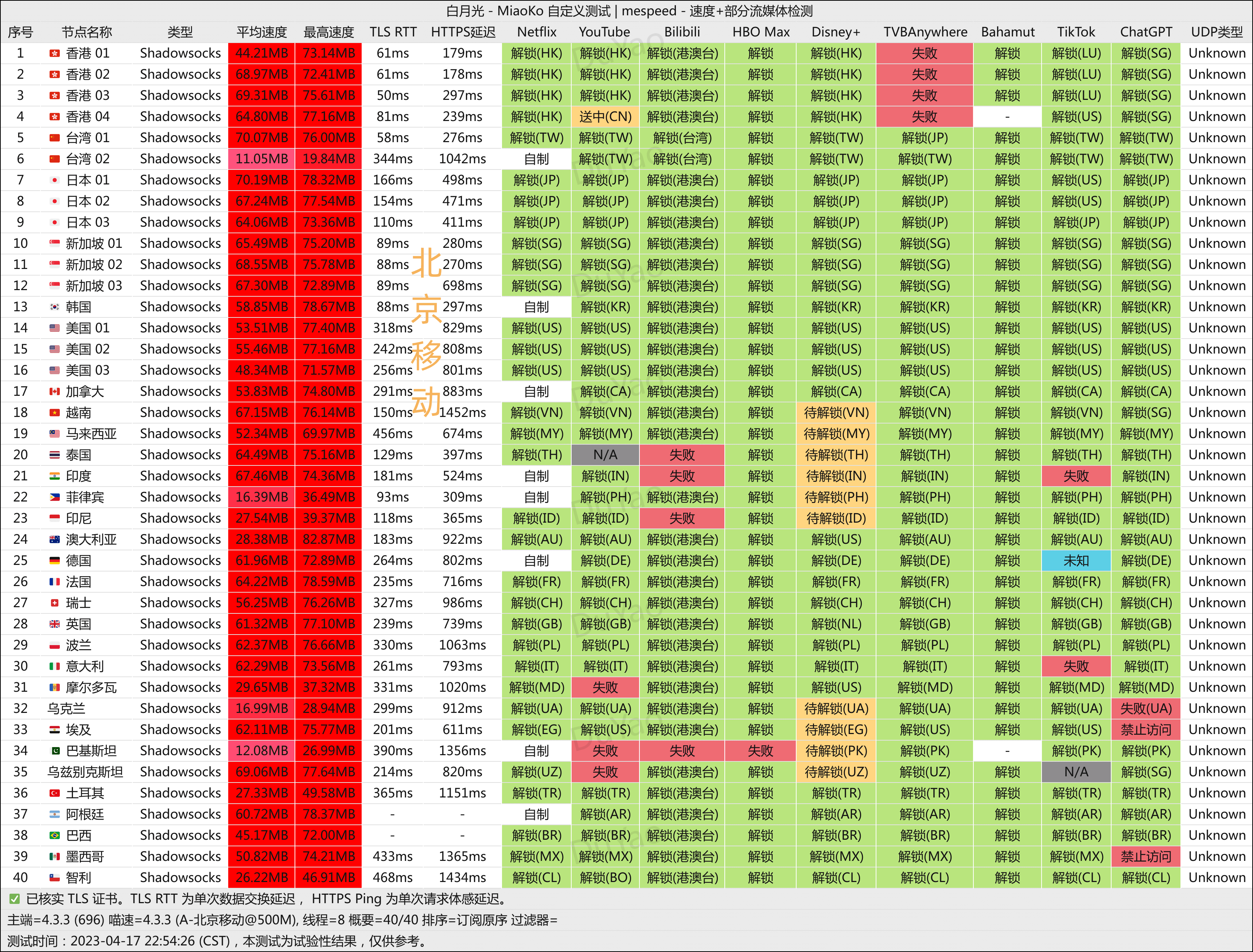
Task: Click the 自制 Netflix cell for 韩国
Action: click(536, 307)
